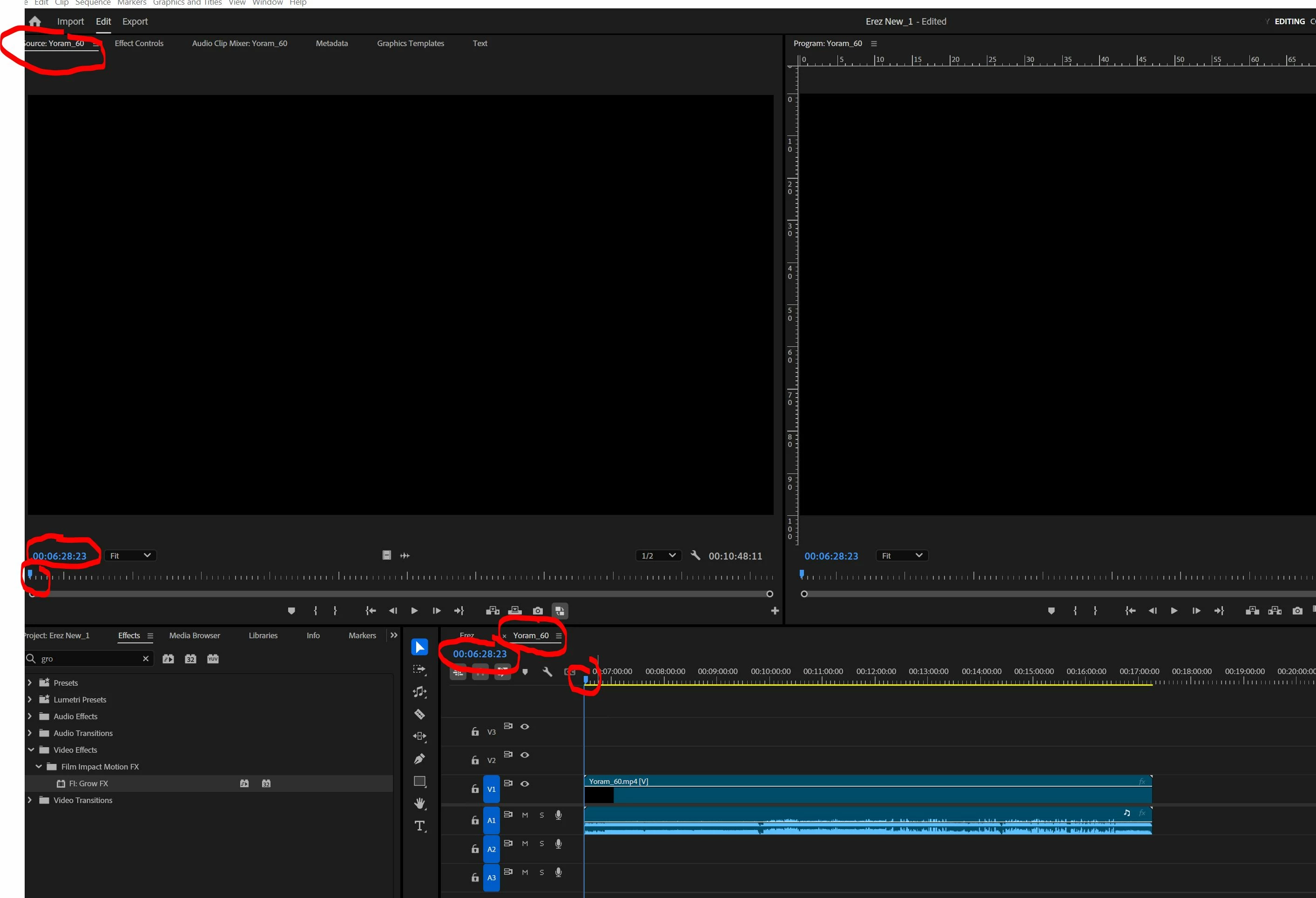Open the Media Browser tab
Screen dimensions: 1316x898
tap(194, 636)
